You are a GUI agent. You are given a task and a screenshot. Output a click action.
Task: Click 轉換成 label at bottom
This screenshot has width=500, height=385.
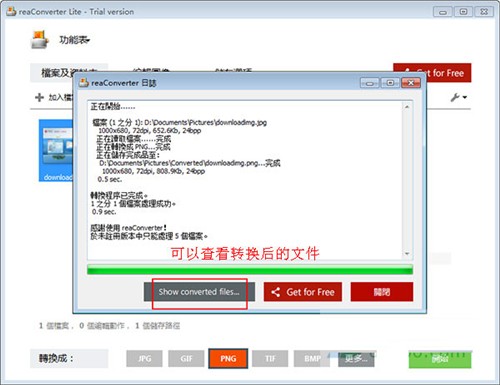[56, 359]
